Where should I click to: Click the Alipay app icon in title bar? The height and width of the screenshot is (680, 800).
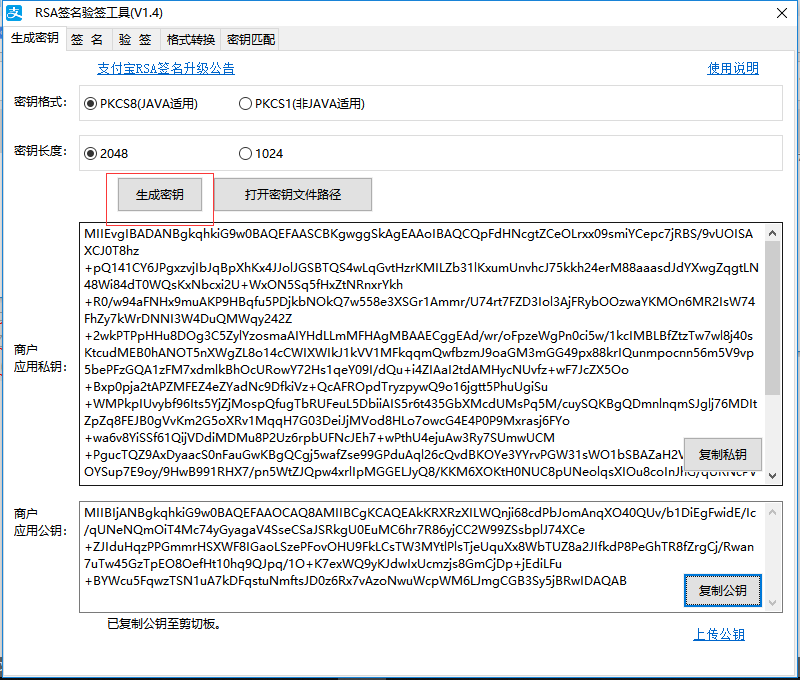point(14,13)
